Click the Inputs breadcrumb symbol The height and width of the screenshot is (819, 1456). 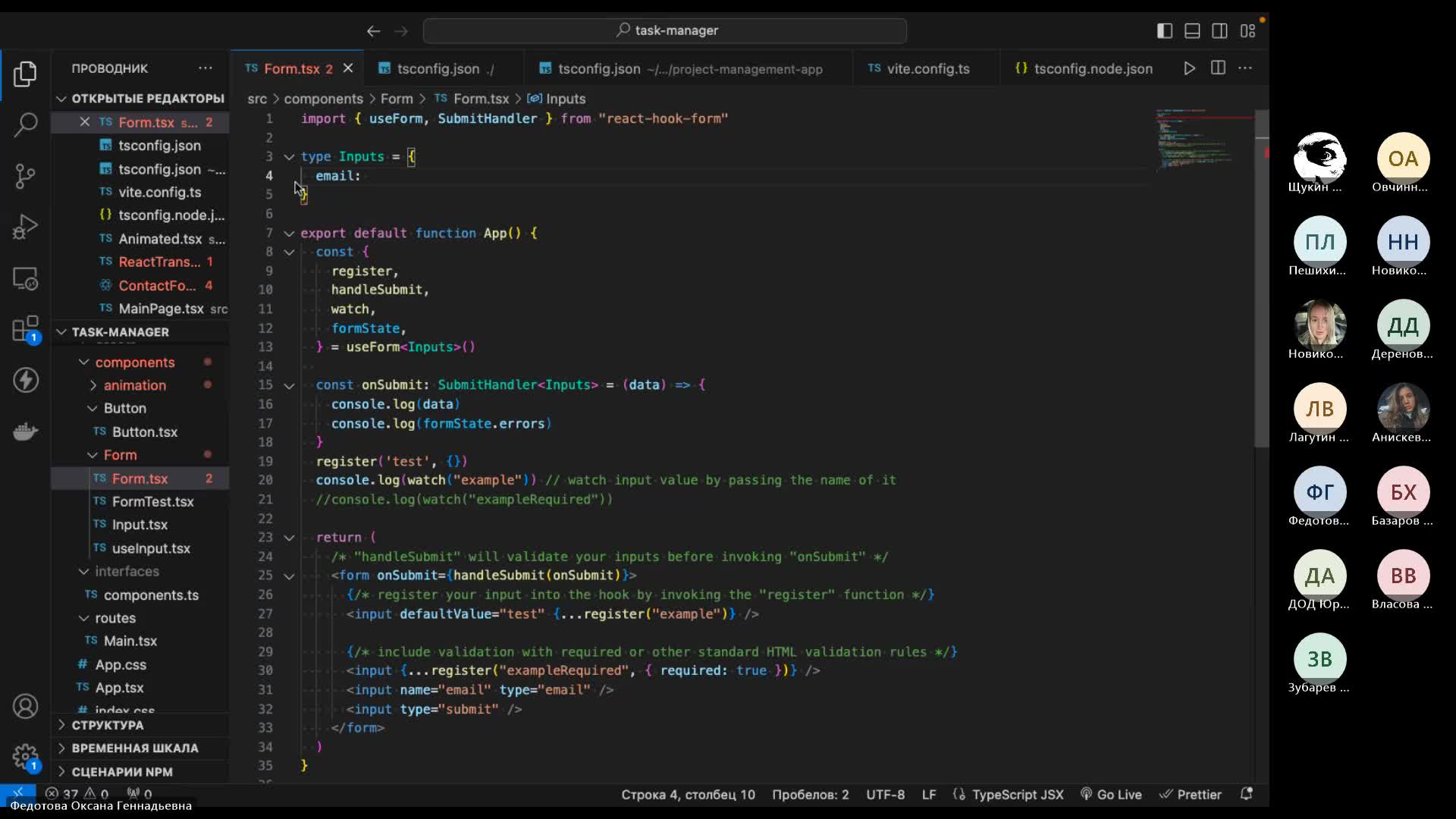(557, 99)
